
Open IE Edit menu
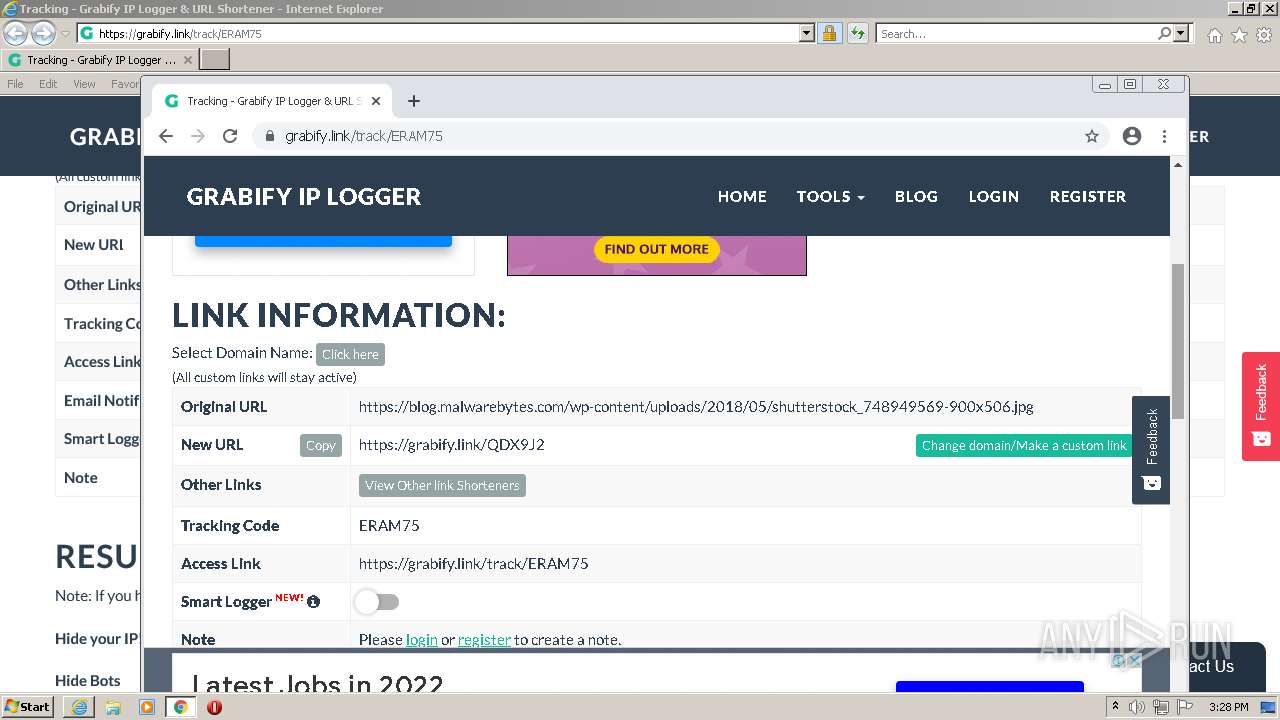pyautogui.click(x=48, y=84)
